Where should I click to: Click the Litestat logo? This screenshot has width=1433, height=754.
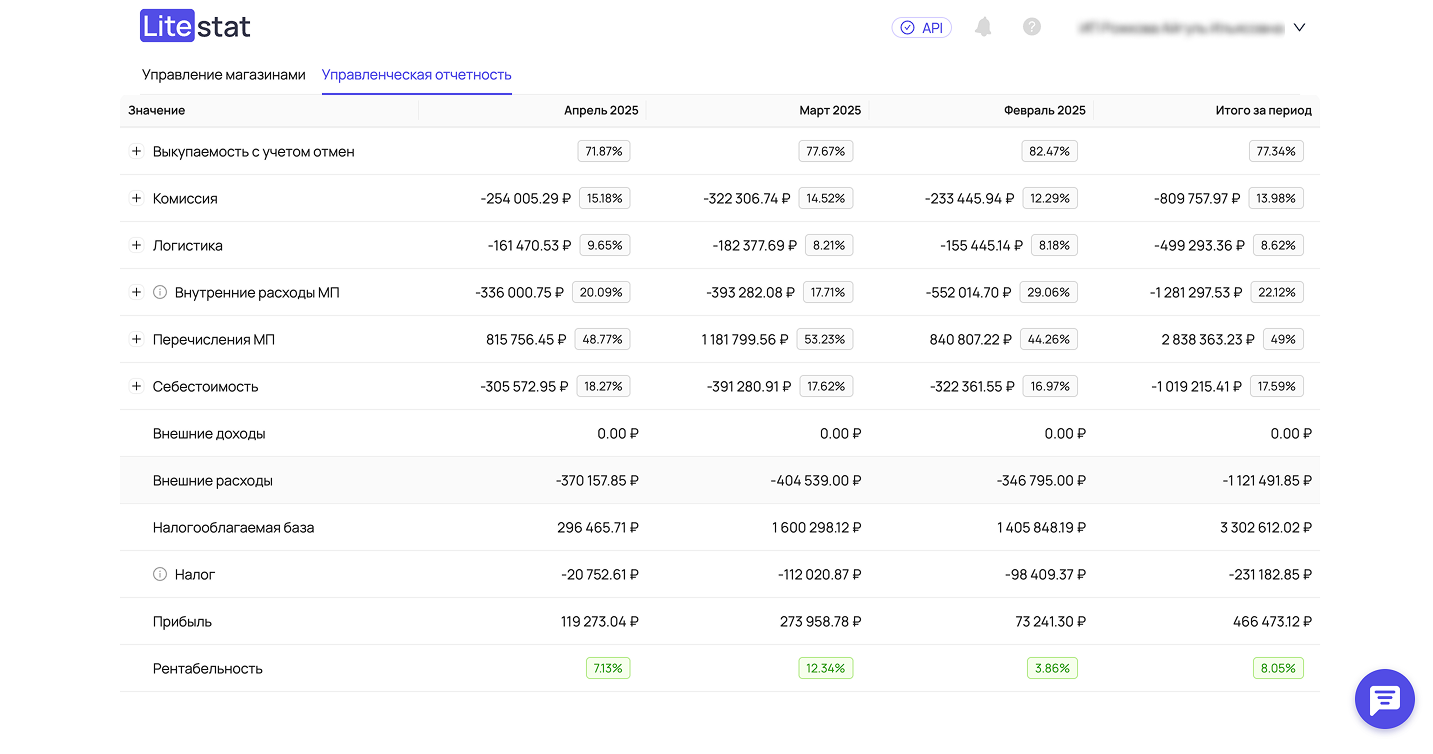pos(195,27)
